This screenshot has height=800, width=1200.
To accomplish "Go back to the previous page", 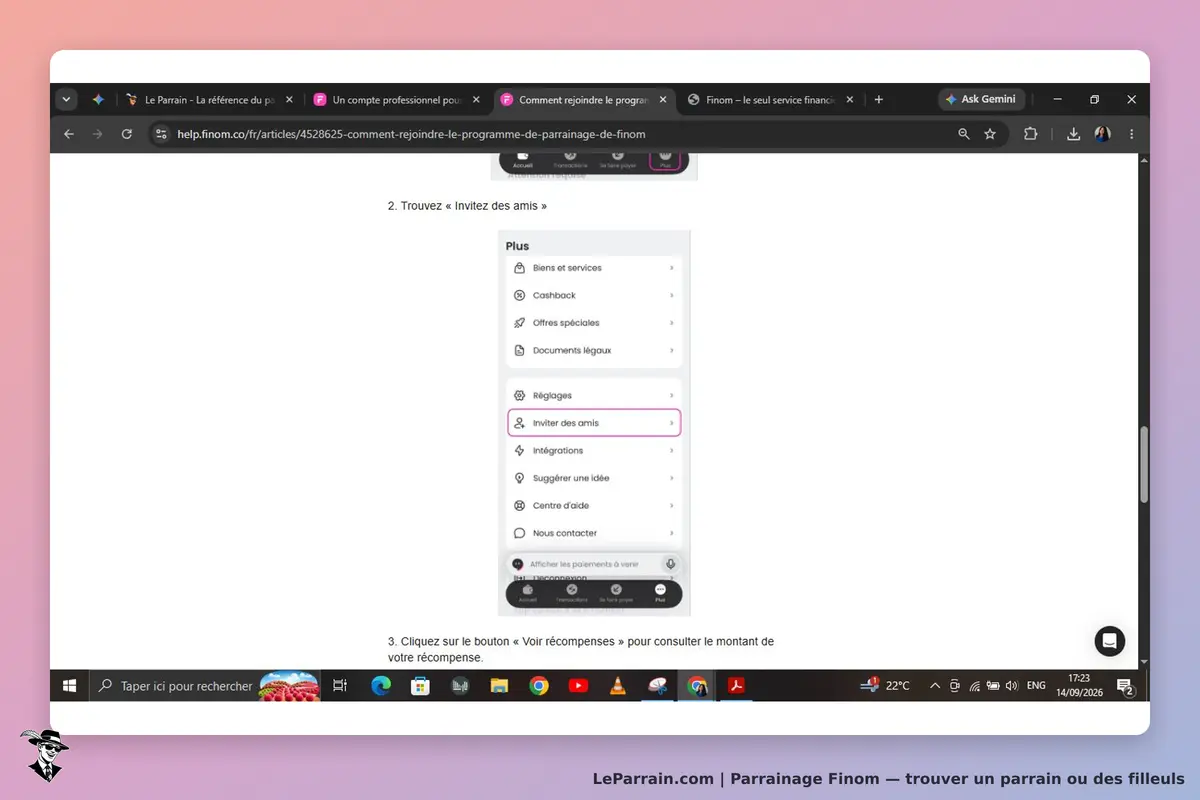I will click(x=69, y=134).
